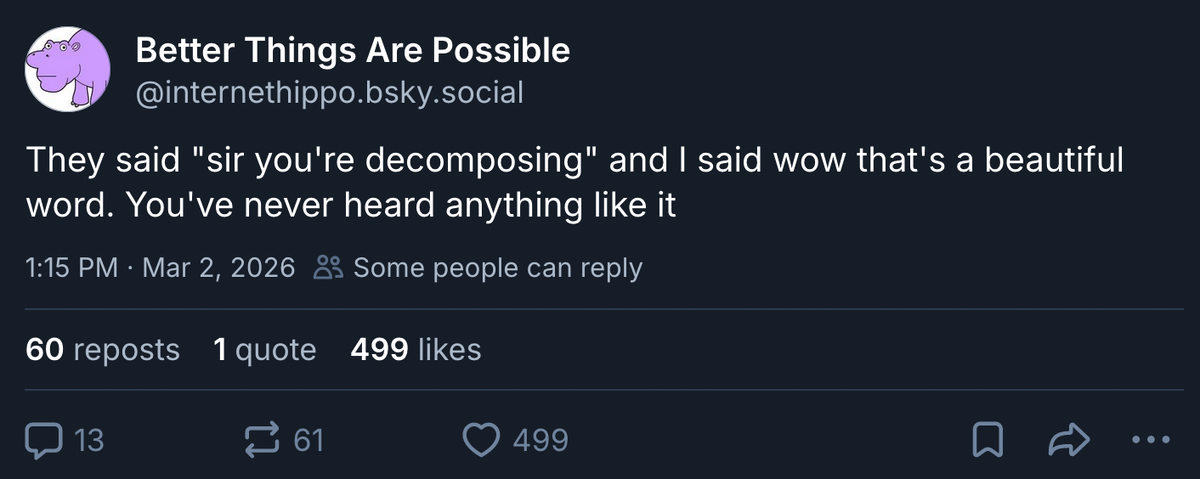Open the three-dot more options menu
The width and height of the screenshot is (1200, 479).
(x=1149, y=440)
